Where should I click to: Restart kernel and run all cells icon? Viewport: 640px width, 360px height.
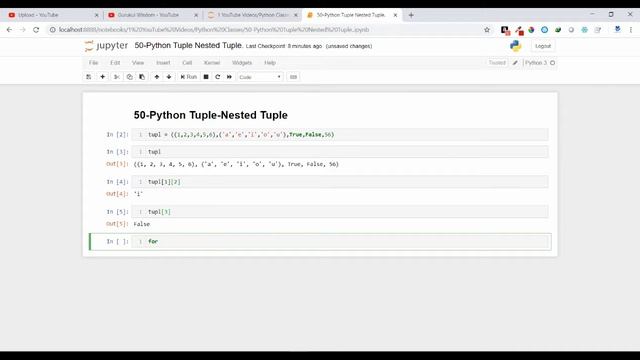click(229, 77)
